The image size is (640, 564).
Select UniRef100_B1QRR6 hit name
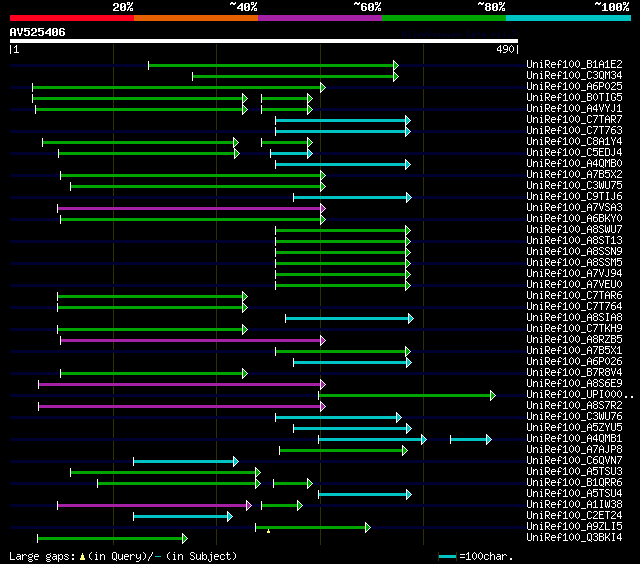pyautogui.click(x=574, y=483)
